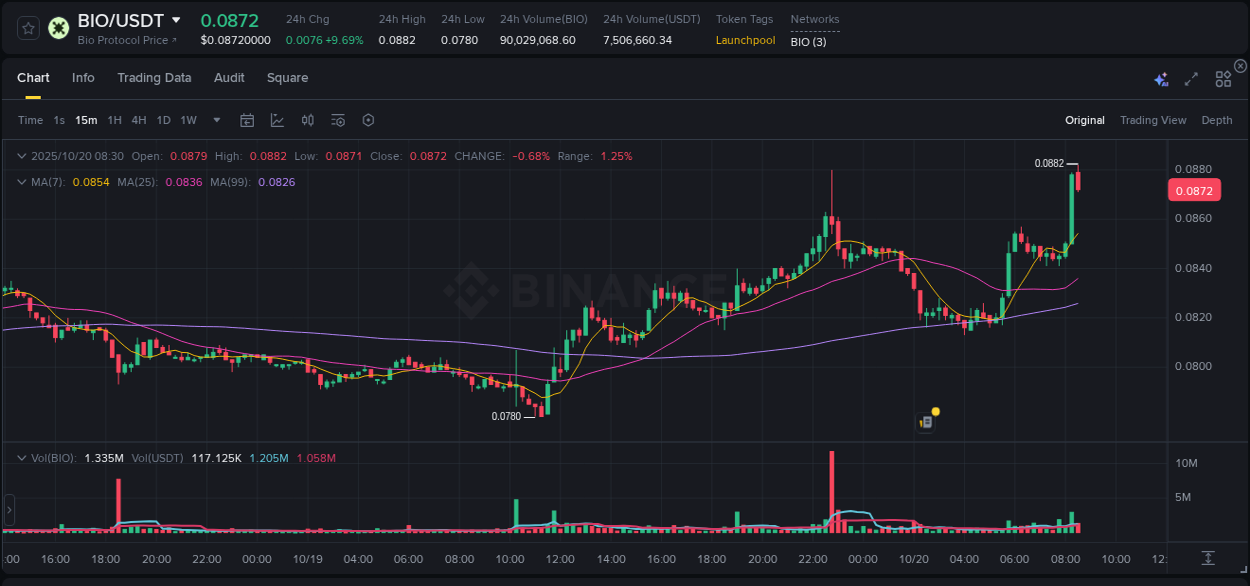
Task: Open the chart layout grid
Action: pos(1222,77)
